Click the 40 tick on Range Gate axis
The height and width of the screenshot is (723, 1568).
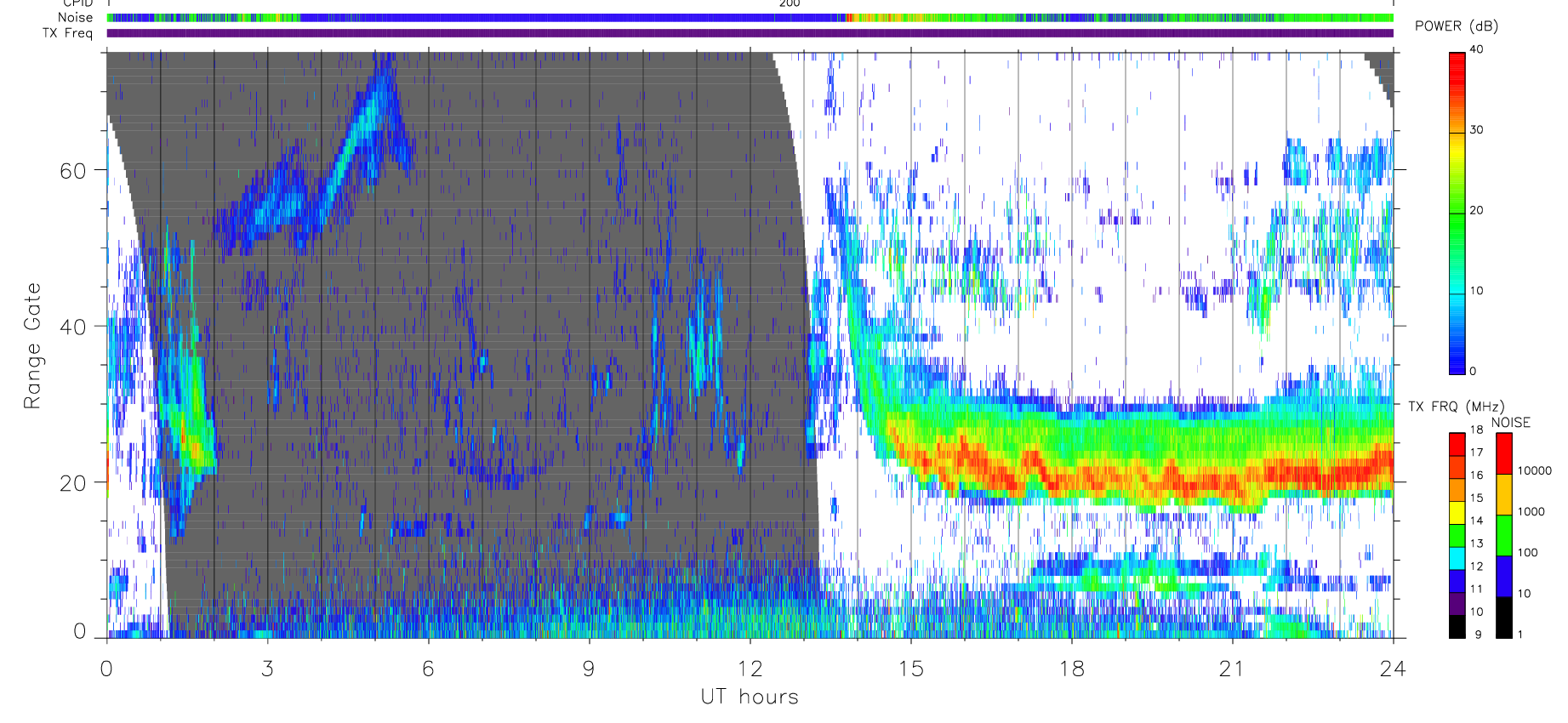(73, 327)
